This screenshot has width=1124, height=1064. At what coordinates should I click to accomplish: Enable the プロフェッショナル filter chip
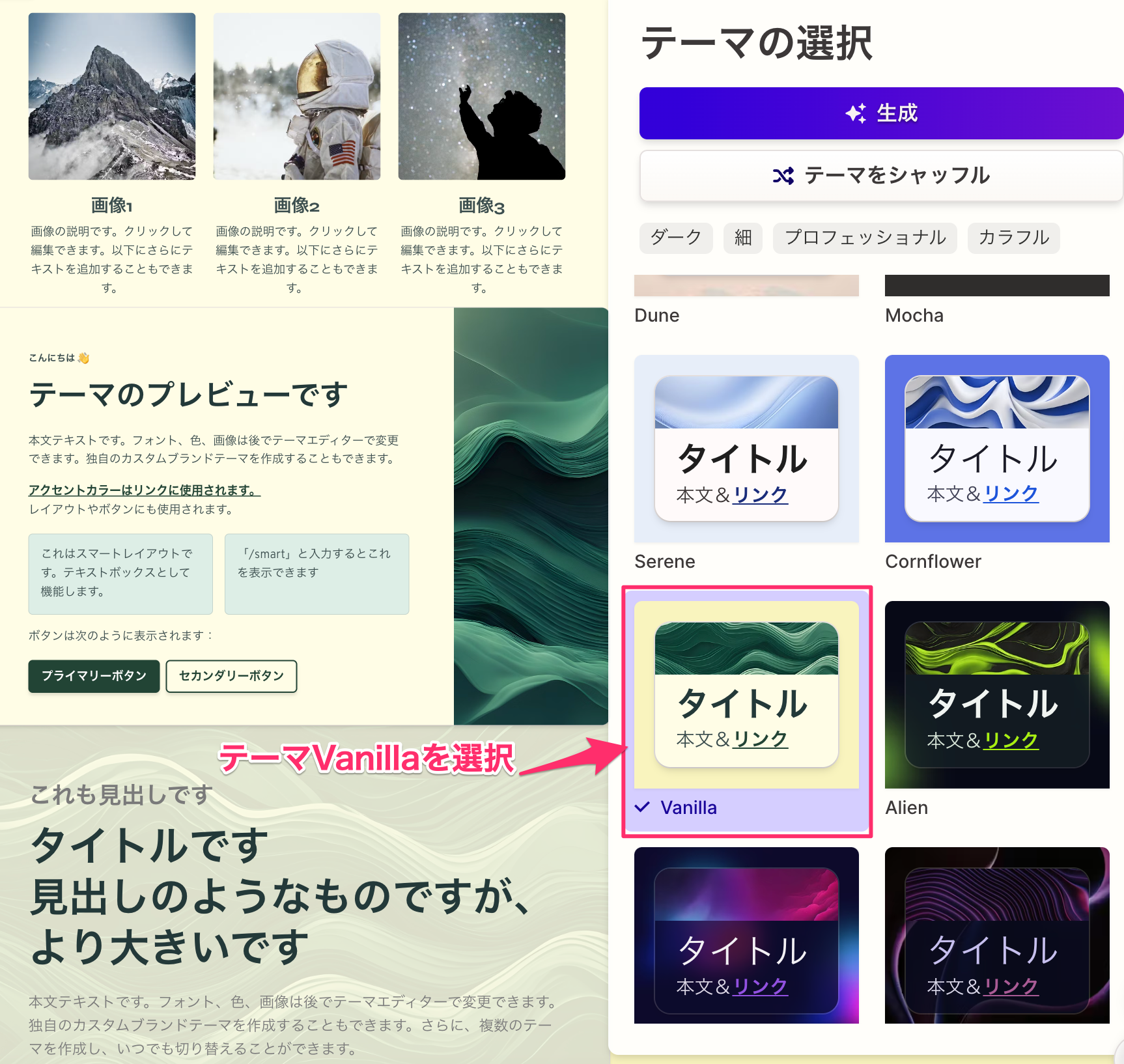pos(864,238)
